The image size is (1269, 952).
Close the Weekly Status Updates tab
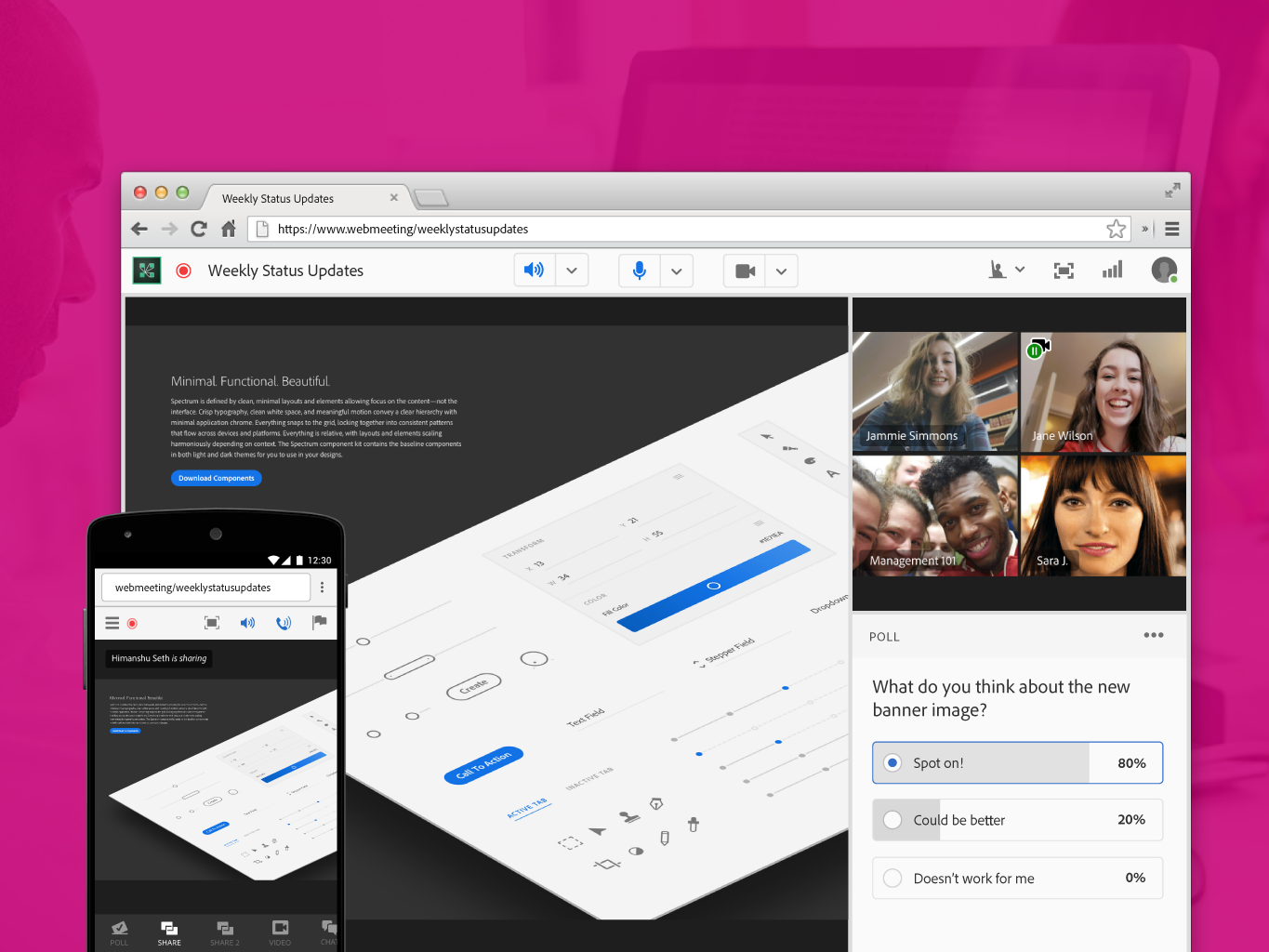tap(394, 198)
